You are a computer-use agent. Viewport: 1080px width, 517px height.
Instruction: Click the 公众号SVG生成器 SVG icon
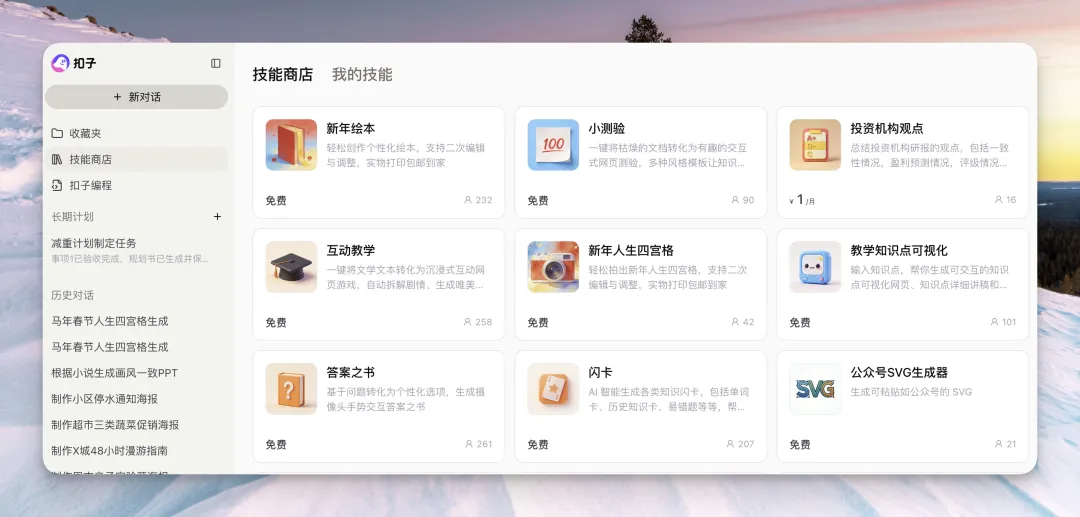(815, 388)
